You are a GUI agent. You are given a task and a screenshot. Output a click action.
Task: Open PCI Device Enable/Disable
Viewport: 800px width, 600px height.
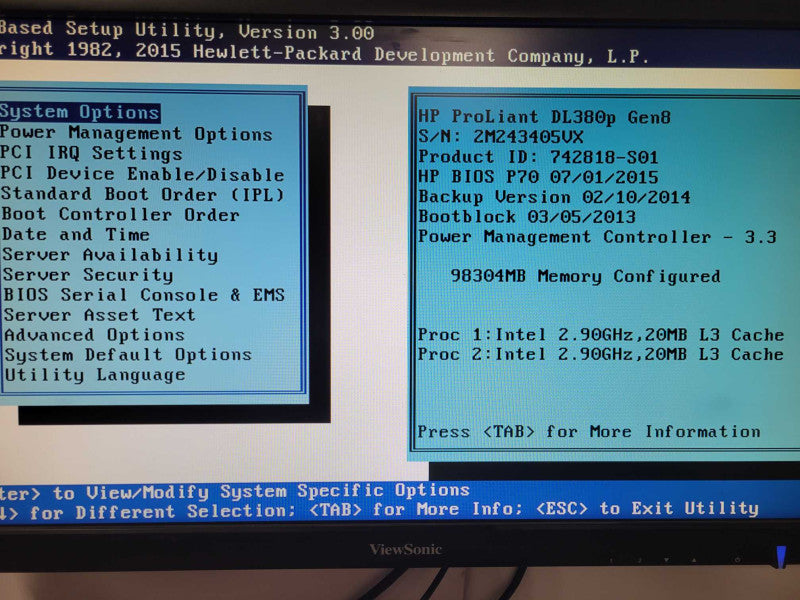click(x=142, y=174)
